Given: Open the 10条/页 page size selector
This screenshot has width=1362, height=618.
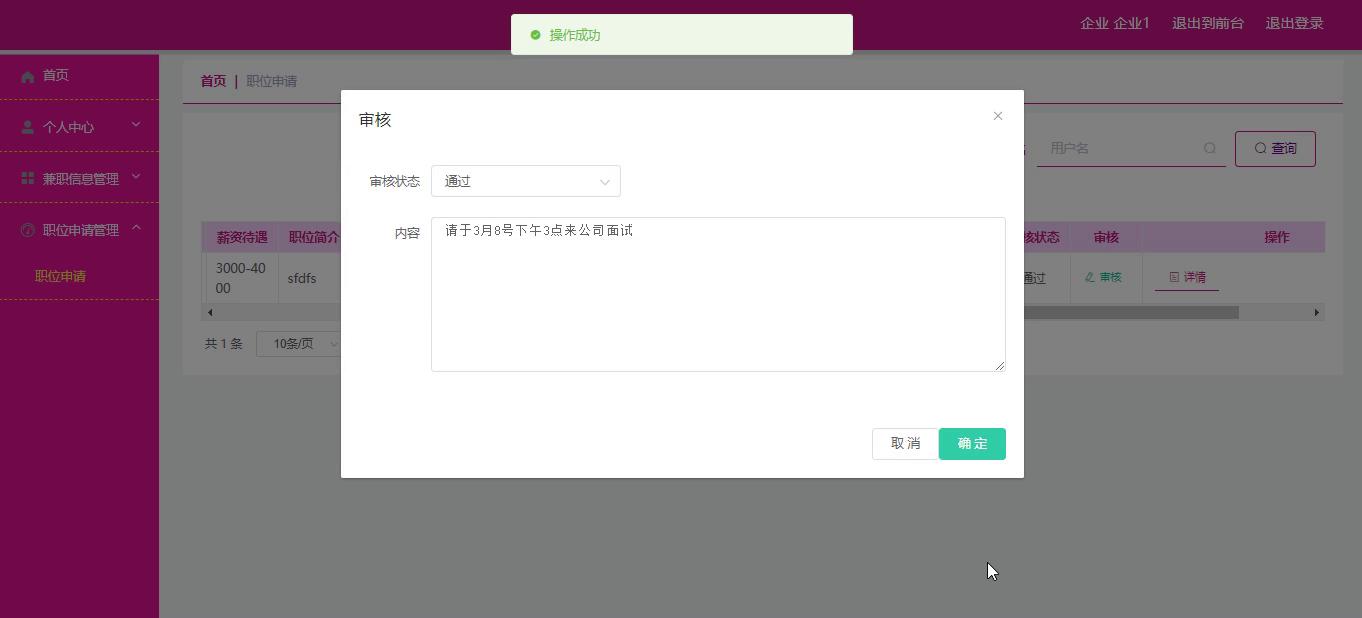Looking at the screenshot, I should click(x=300, y=344).
